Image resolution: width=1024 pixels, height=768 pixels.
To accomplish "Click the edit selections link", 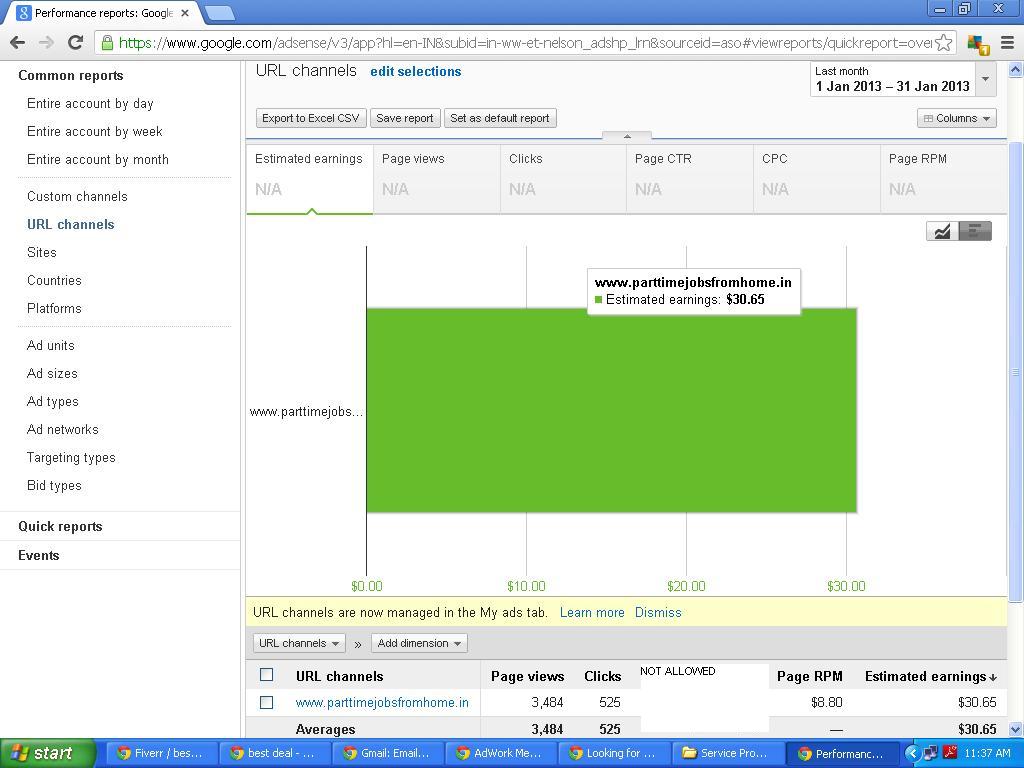I will (x=416, y=72).
